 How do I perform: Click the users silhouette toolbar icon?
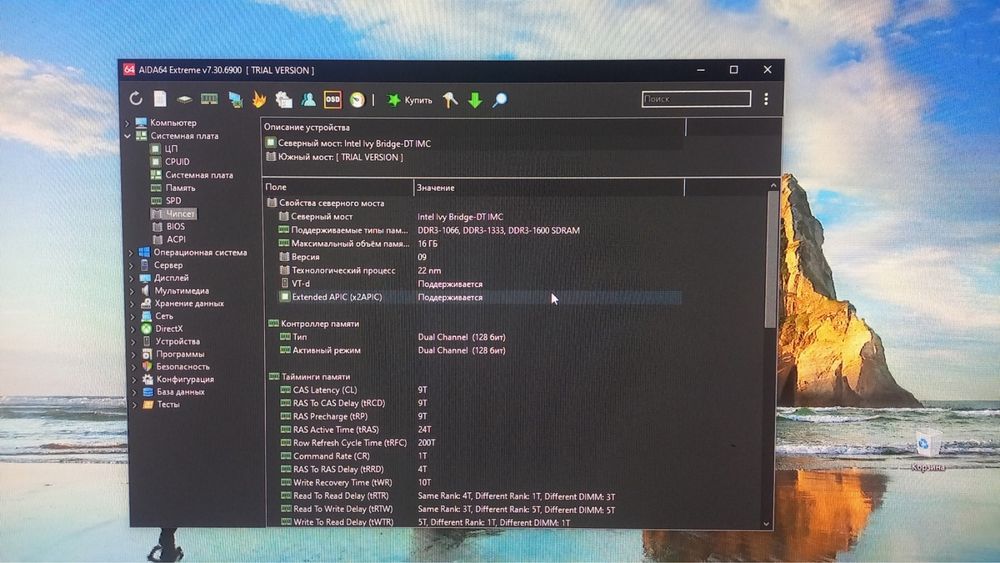308,99
